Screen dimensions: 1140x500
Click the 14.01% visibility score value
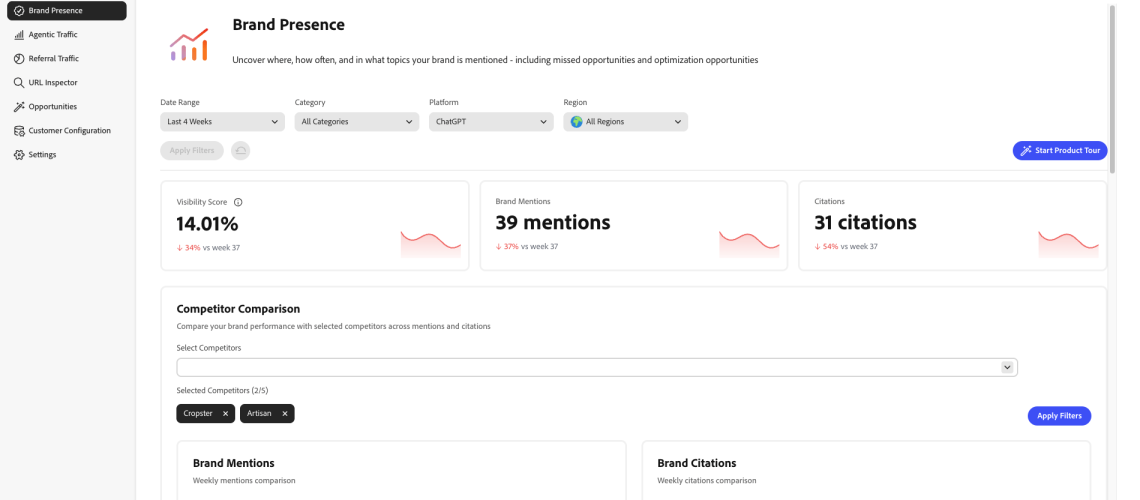coord(207,223)
